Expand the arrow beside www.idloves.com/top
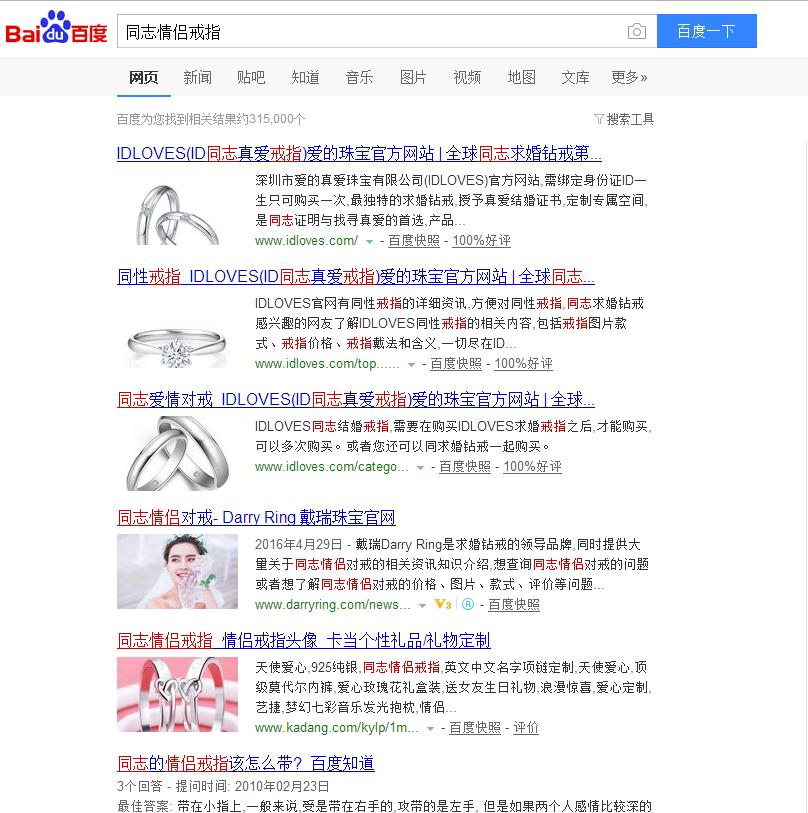Image resolution: width=808 pixels, height=813 pixels. click(411, 365)
